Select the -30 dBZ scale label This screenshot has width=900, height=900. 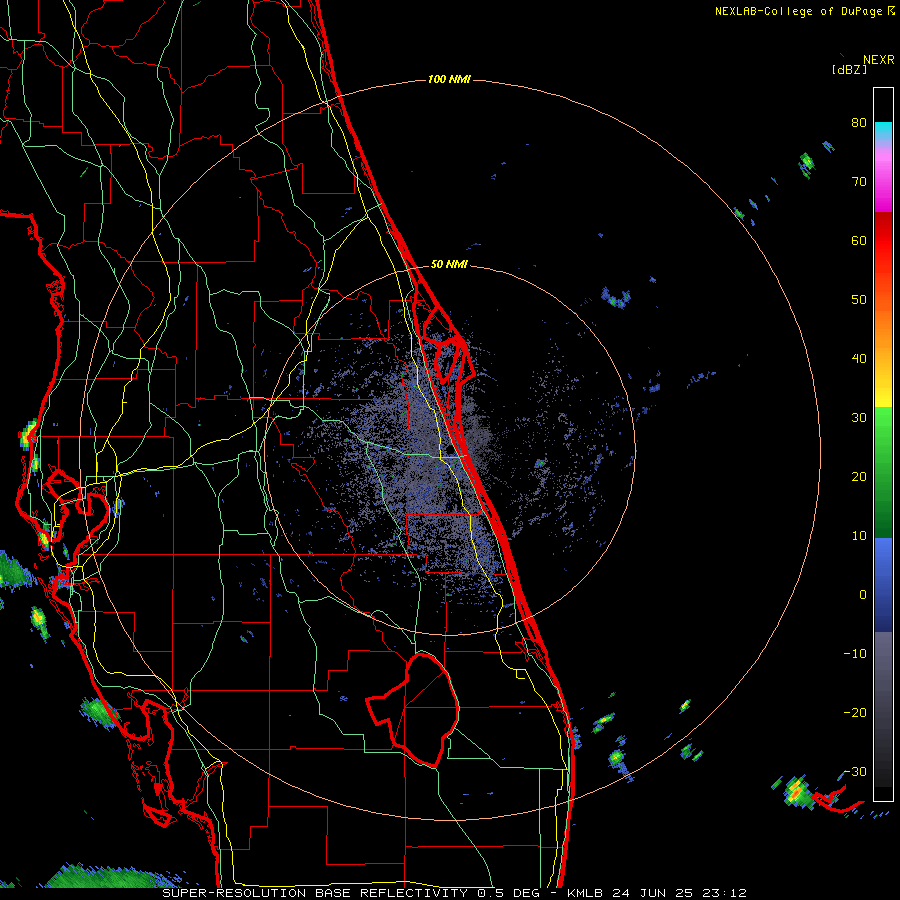click(855, 771)
